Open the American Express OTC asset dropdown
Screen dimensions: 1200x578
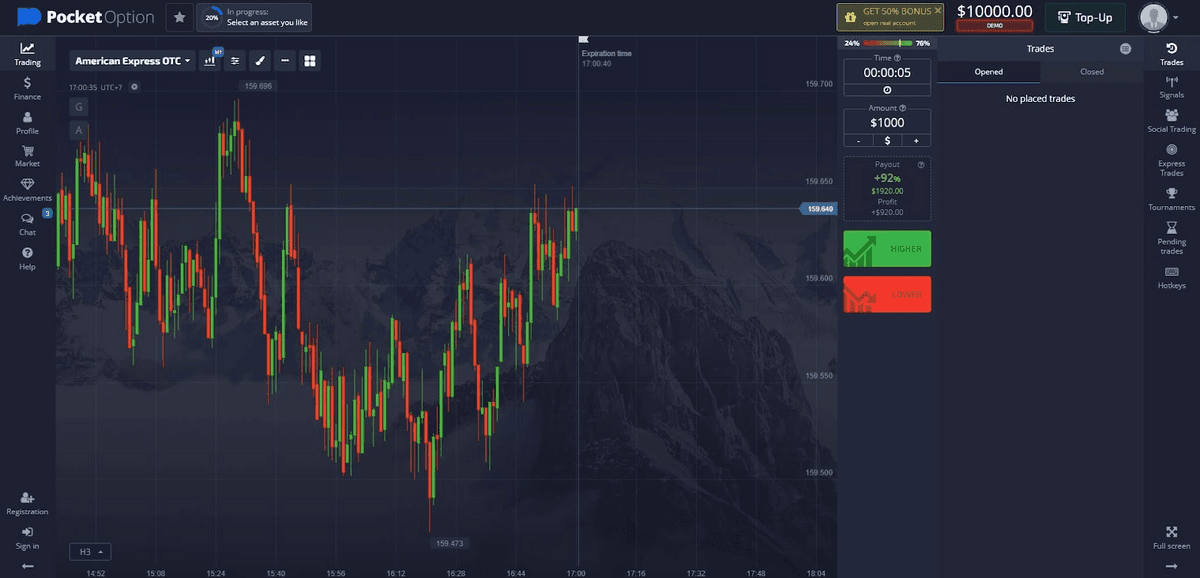coord(131,60)
